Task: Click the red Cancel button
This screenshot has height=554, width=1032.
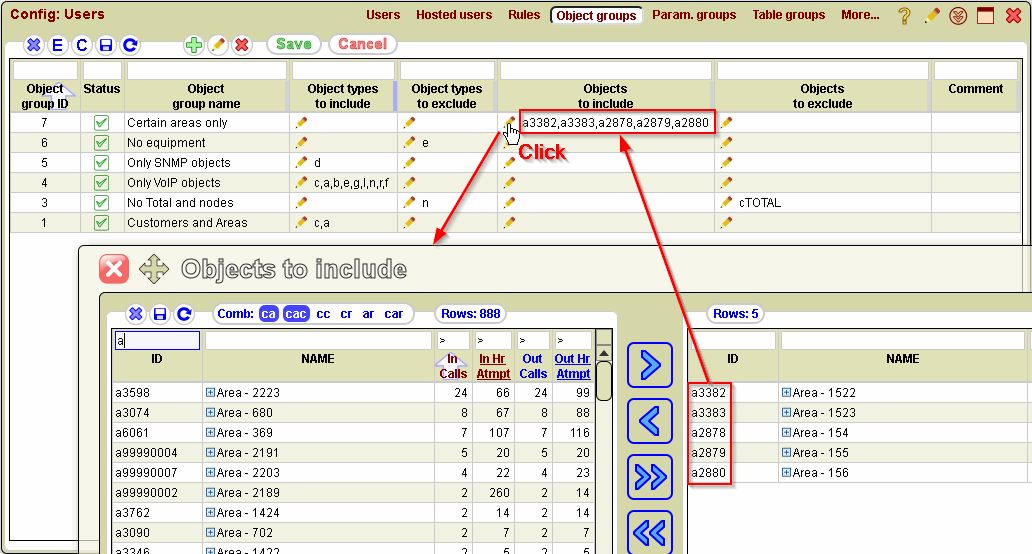Action: (x=363, y=44)
